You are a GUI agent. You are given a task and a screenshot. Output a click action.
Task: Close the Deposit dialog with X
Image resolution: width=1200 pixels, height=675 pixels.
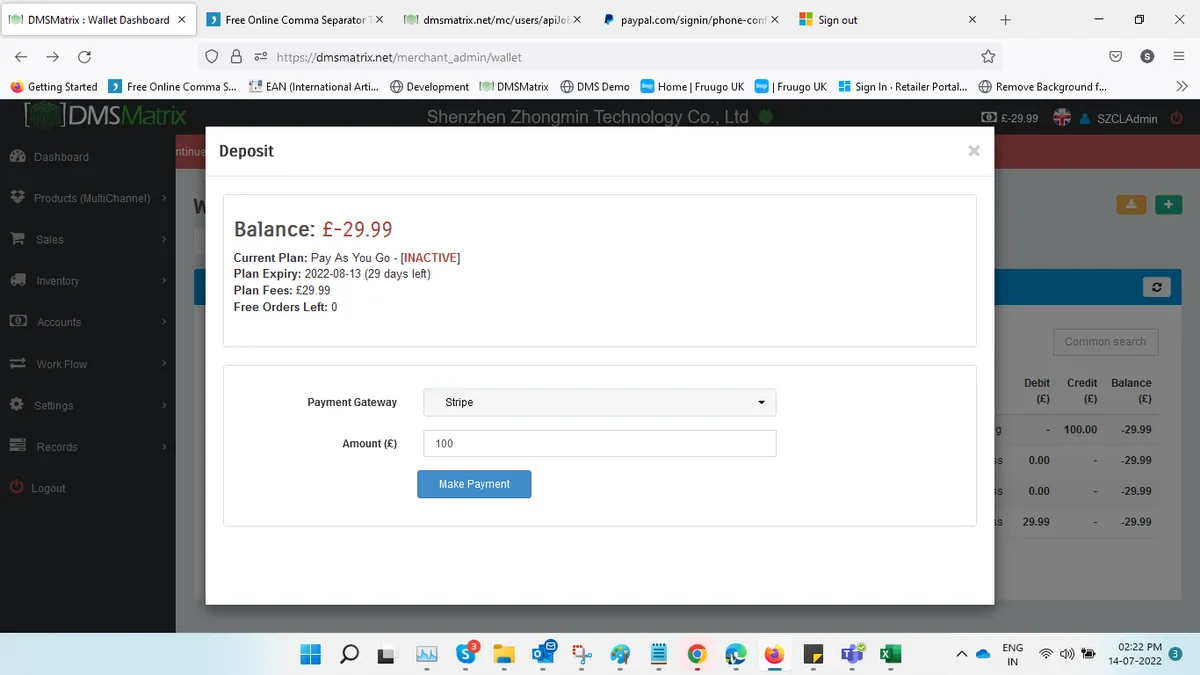(973, 151)
